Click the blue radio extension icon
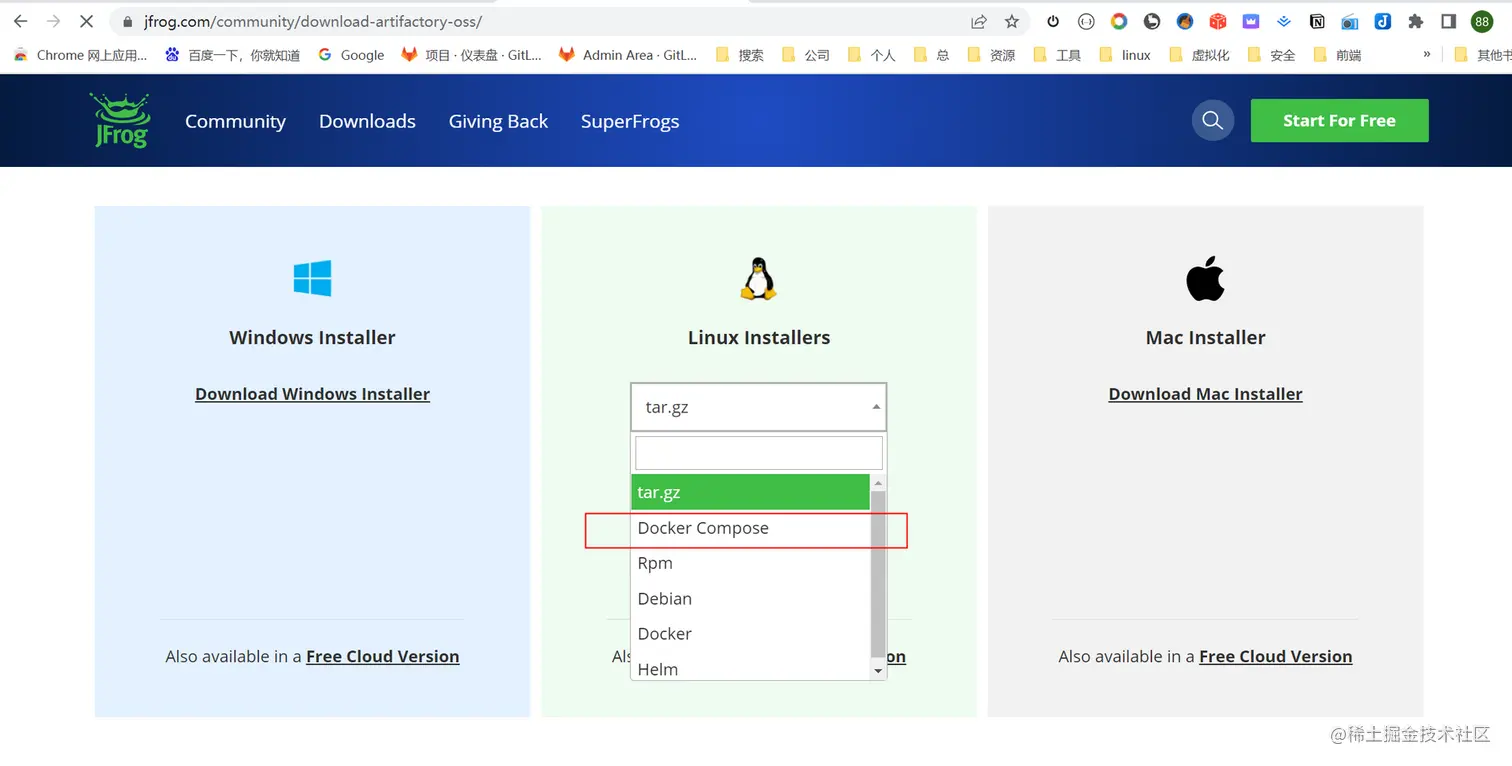The image size is (1512, 766). pyautogui.click(x=1350, y=21)
